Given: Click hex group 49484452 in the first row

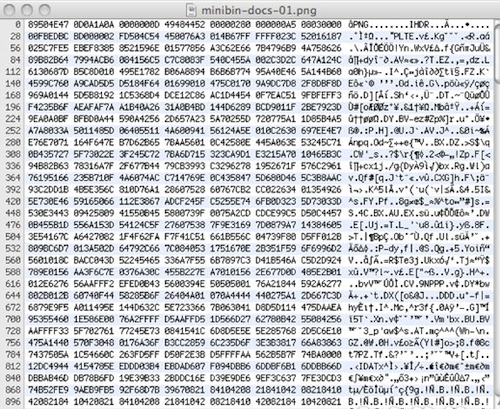Looking at the screenshot, I should (185, 25).
